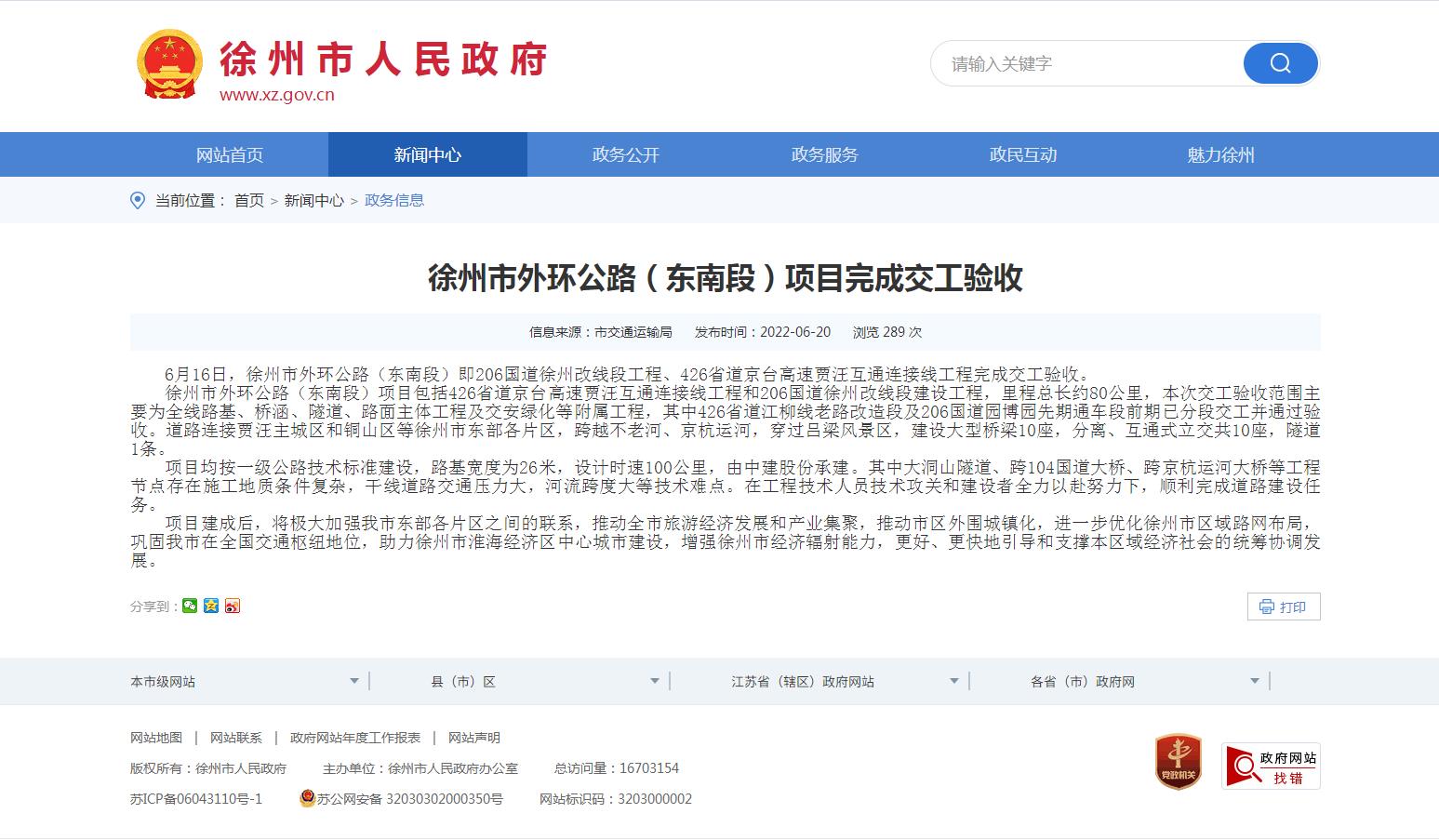Click the 党政机关 red badge icon

[x=1178, y=763]
